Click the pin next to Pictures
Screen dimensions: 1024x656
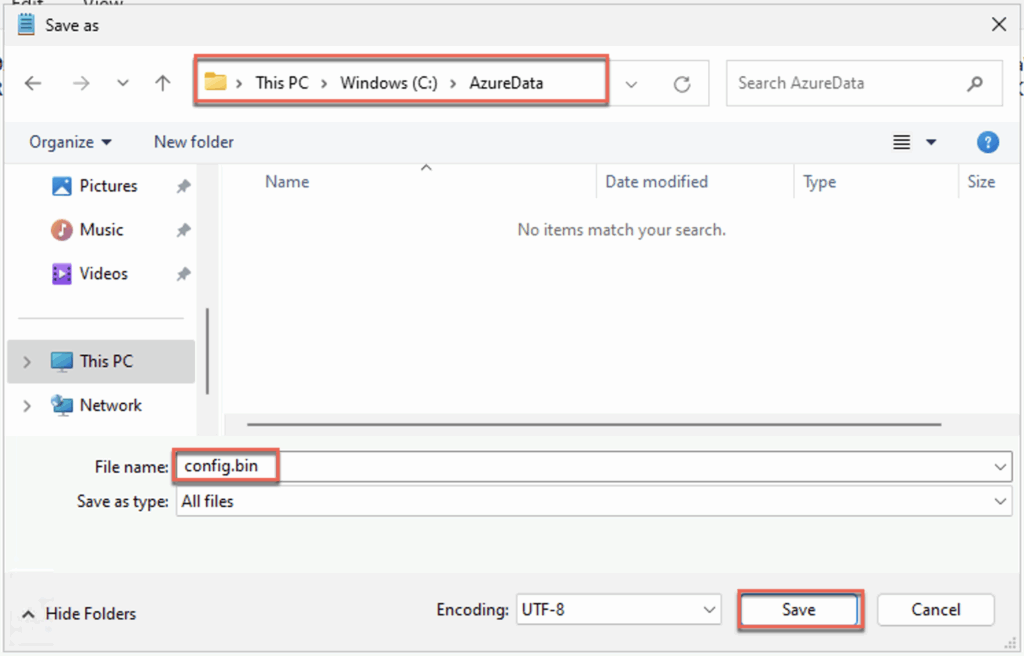[x=183, y=186]
